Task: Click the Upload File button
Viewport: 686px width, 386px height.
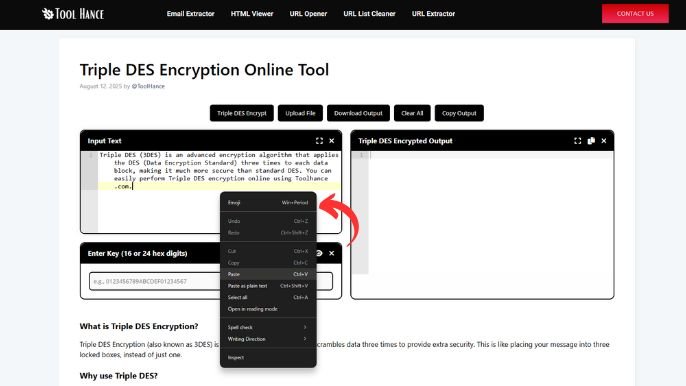Action: click(300, 113)
